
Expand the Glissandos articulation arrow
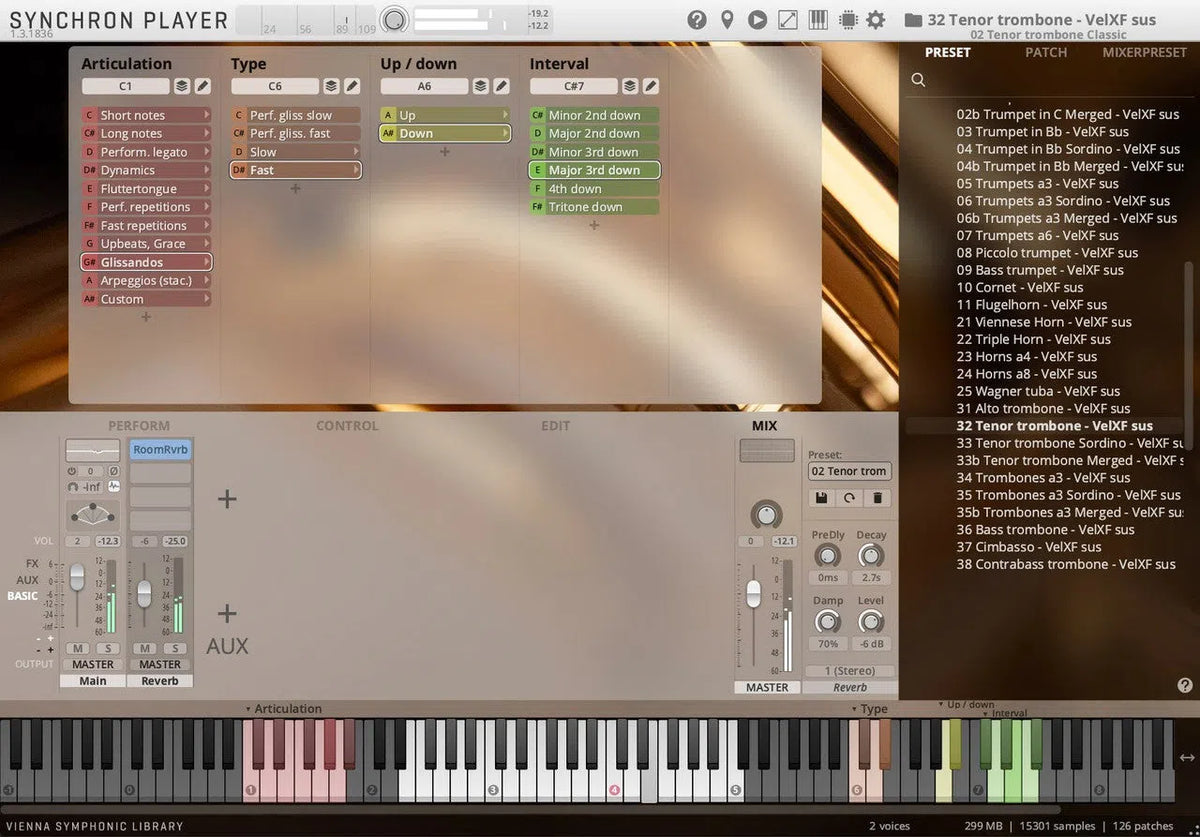click(207, 261)
